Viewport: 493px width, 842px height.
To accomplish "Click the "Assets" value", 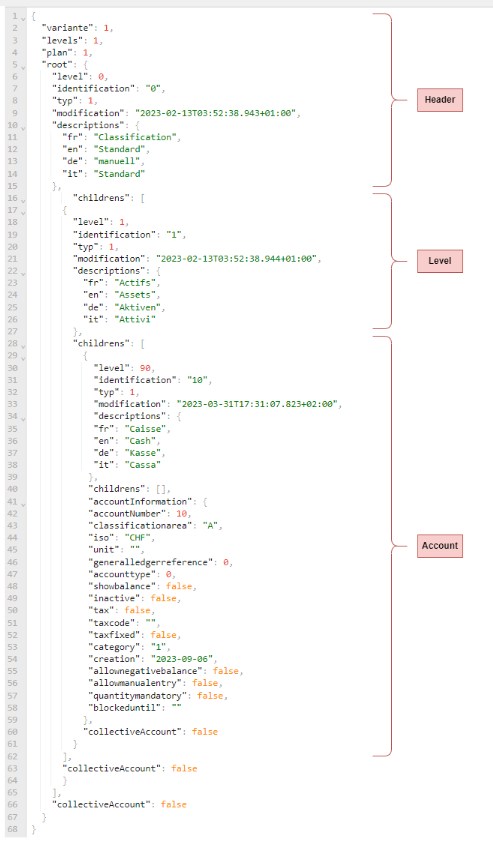I will pyautogui.click(x=135, y=294).
